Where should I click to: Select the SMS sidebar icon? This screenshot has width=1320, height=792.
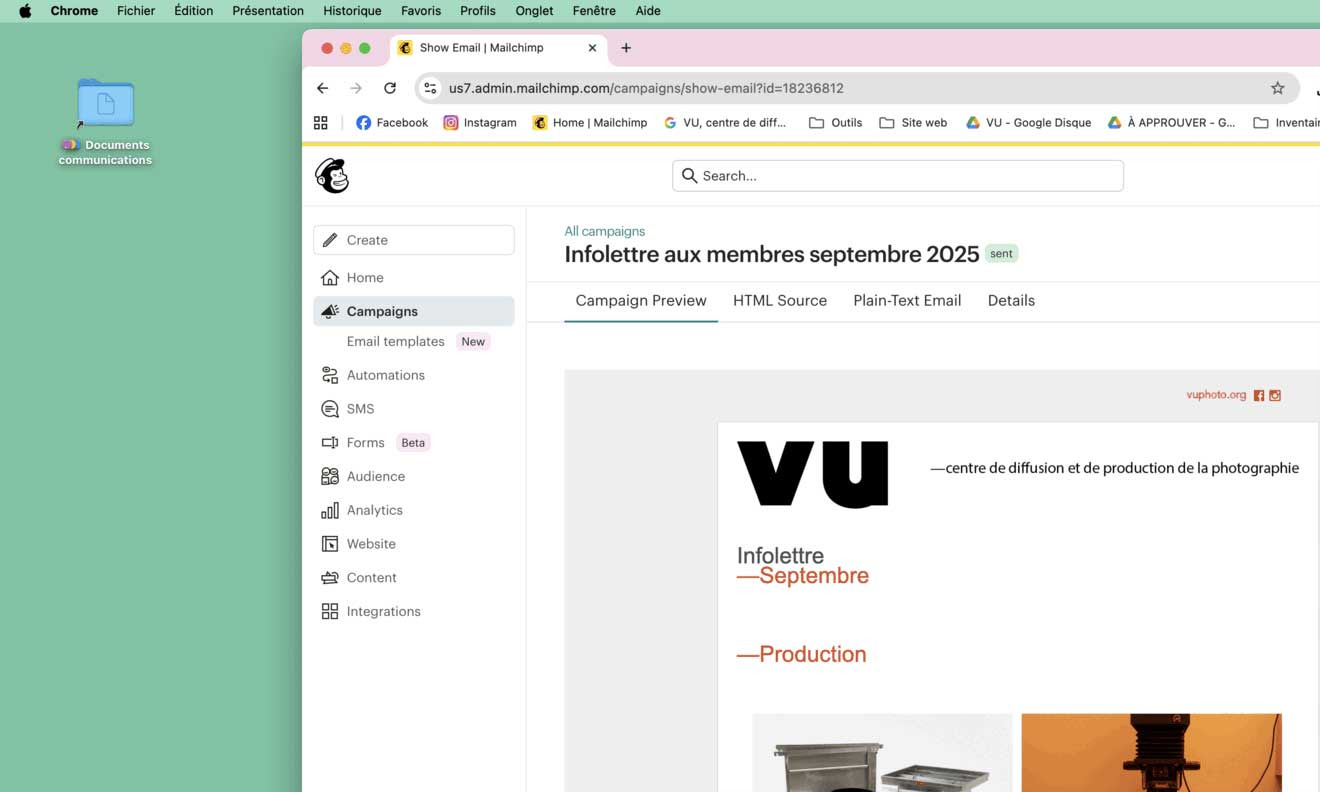330,409
